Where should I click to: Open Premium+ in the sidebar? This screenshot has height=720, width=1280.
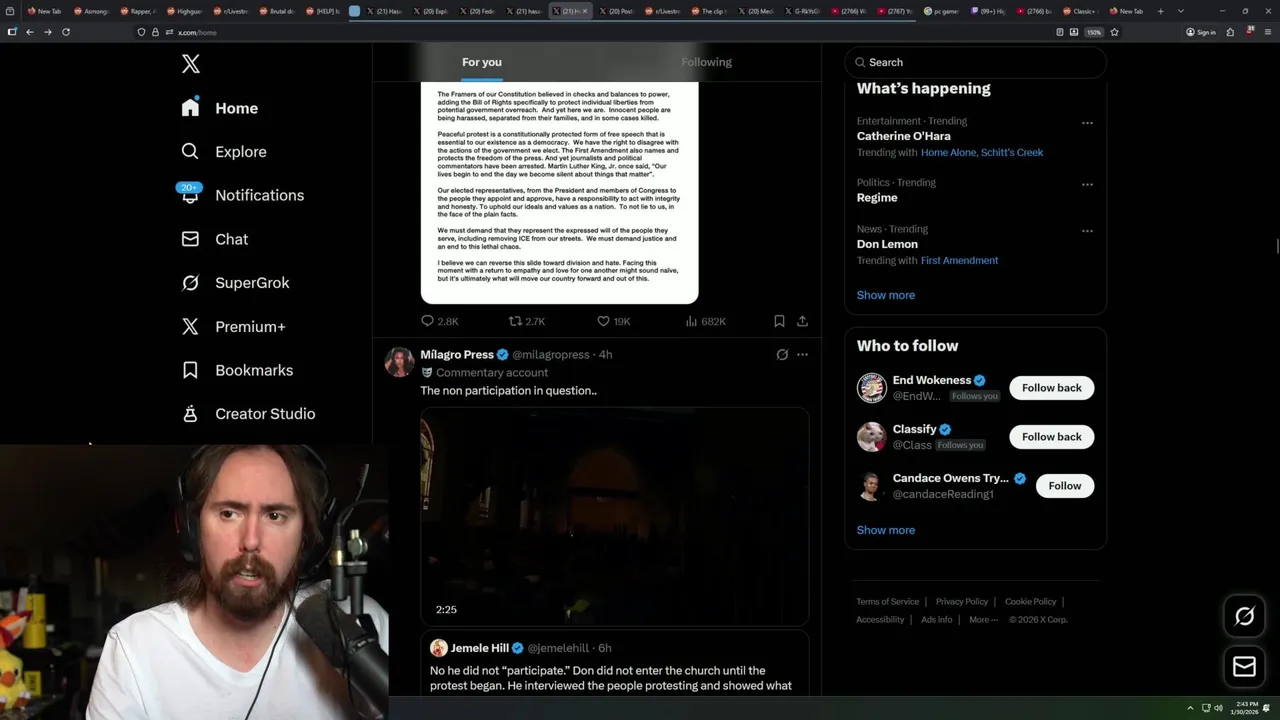point(234,326)
